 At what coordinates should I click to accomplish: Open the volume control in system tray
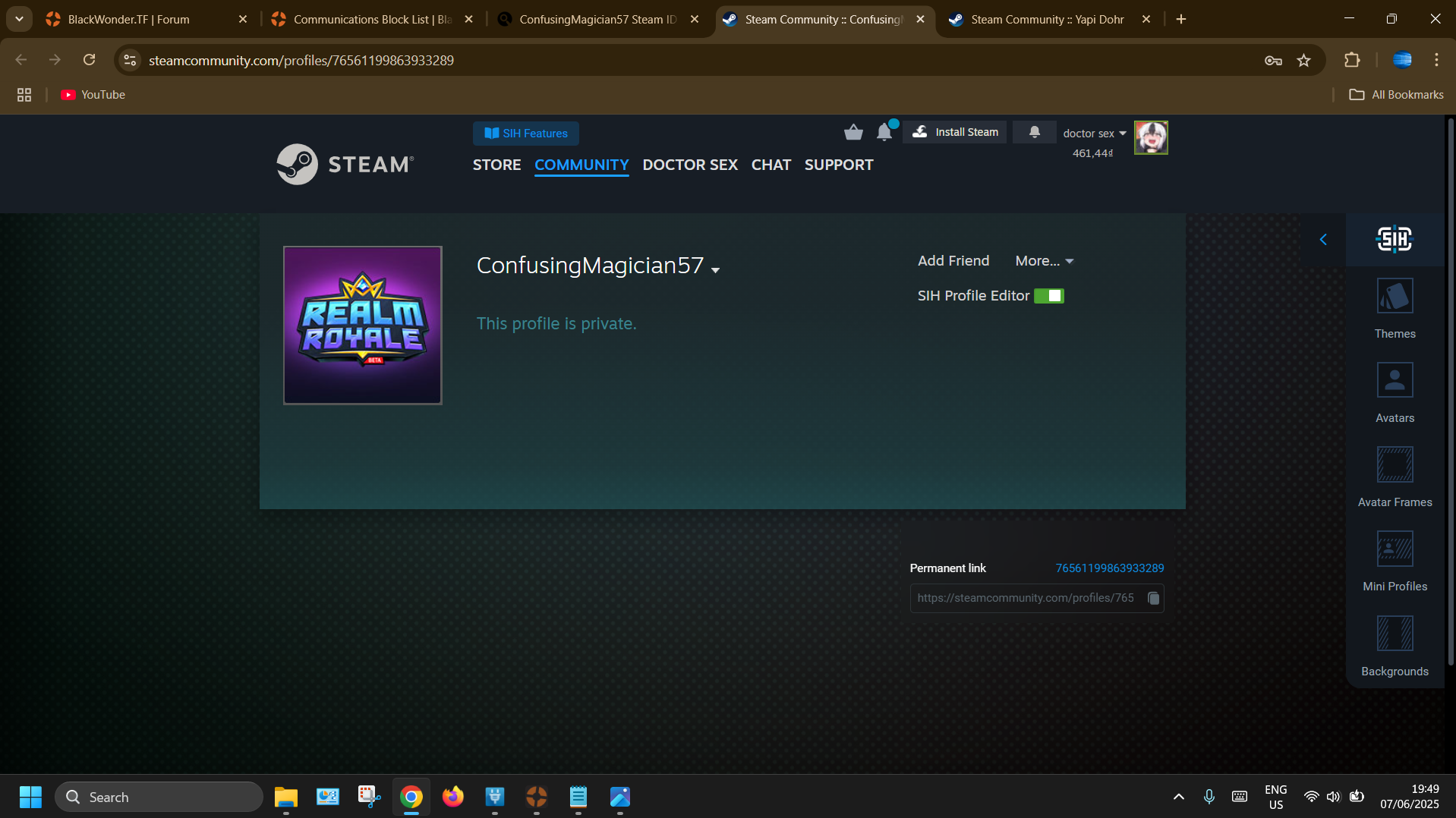(1333, 797)
